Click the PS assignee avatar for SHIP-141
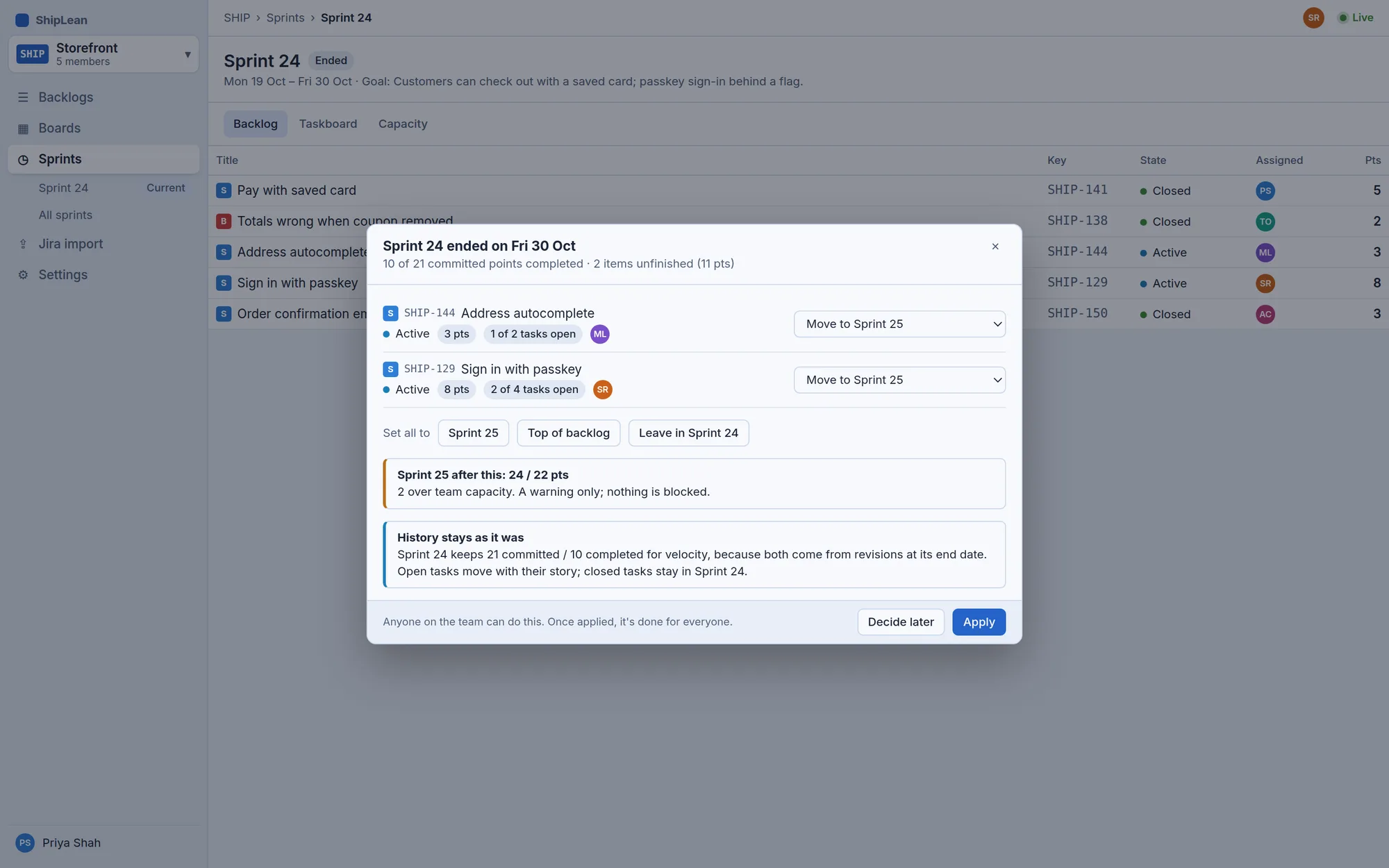The image size is (1389, 868). pyautogui.click(x=1265, y=191)
